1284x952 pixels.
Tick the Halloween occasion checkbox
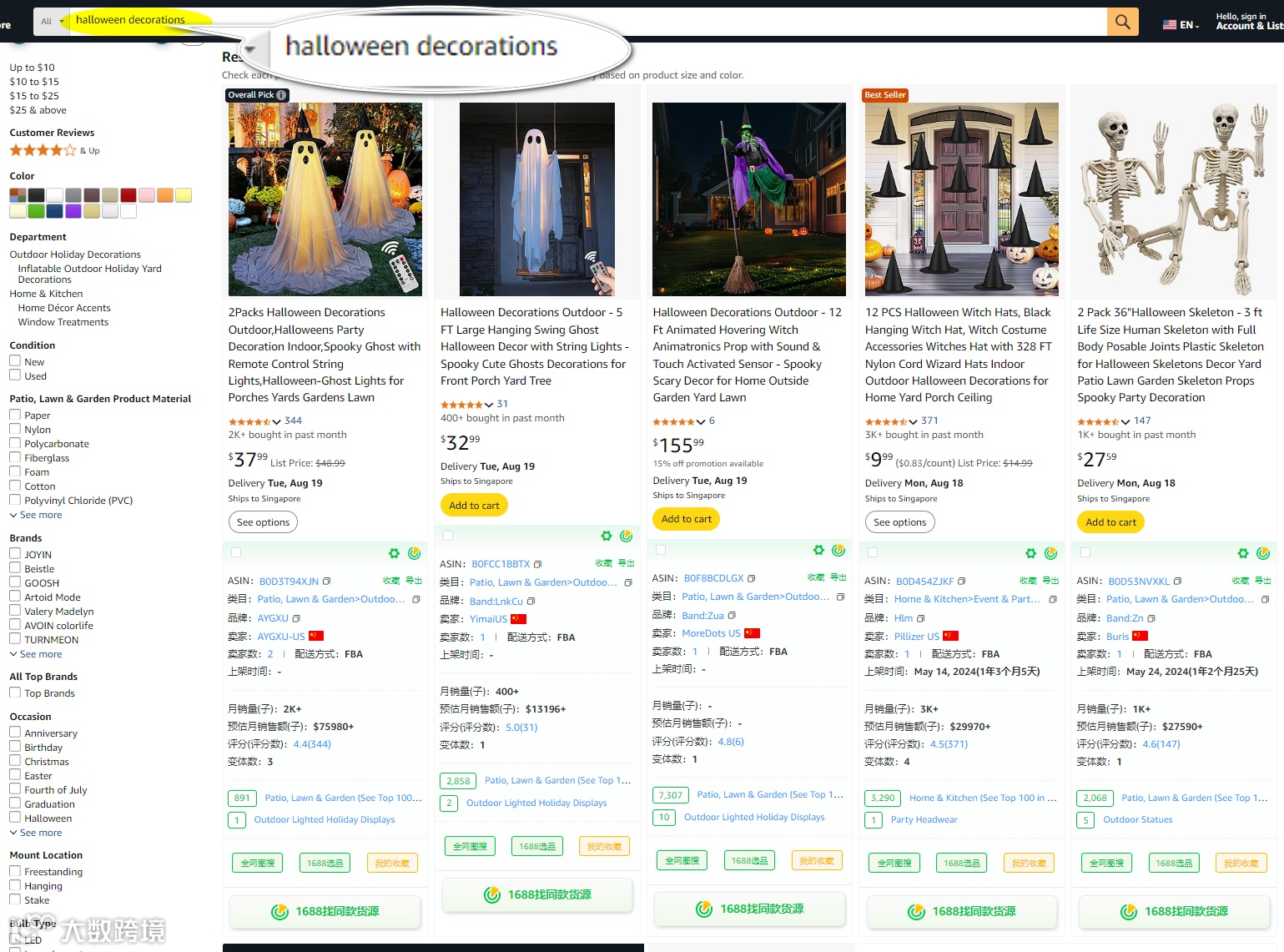(x=15, y=818)
